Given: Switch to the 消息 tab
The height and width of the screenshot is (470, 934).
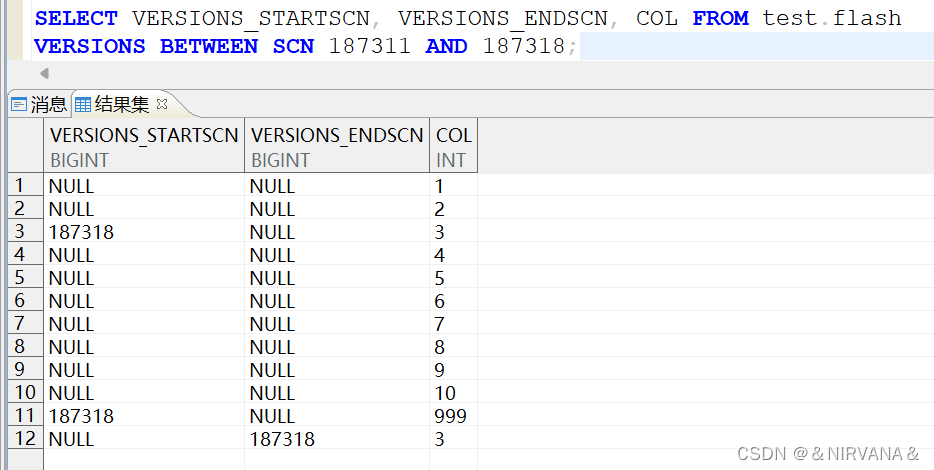Looking at the screenshot, I should [39, 105].
